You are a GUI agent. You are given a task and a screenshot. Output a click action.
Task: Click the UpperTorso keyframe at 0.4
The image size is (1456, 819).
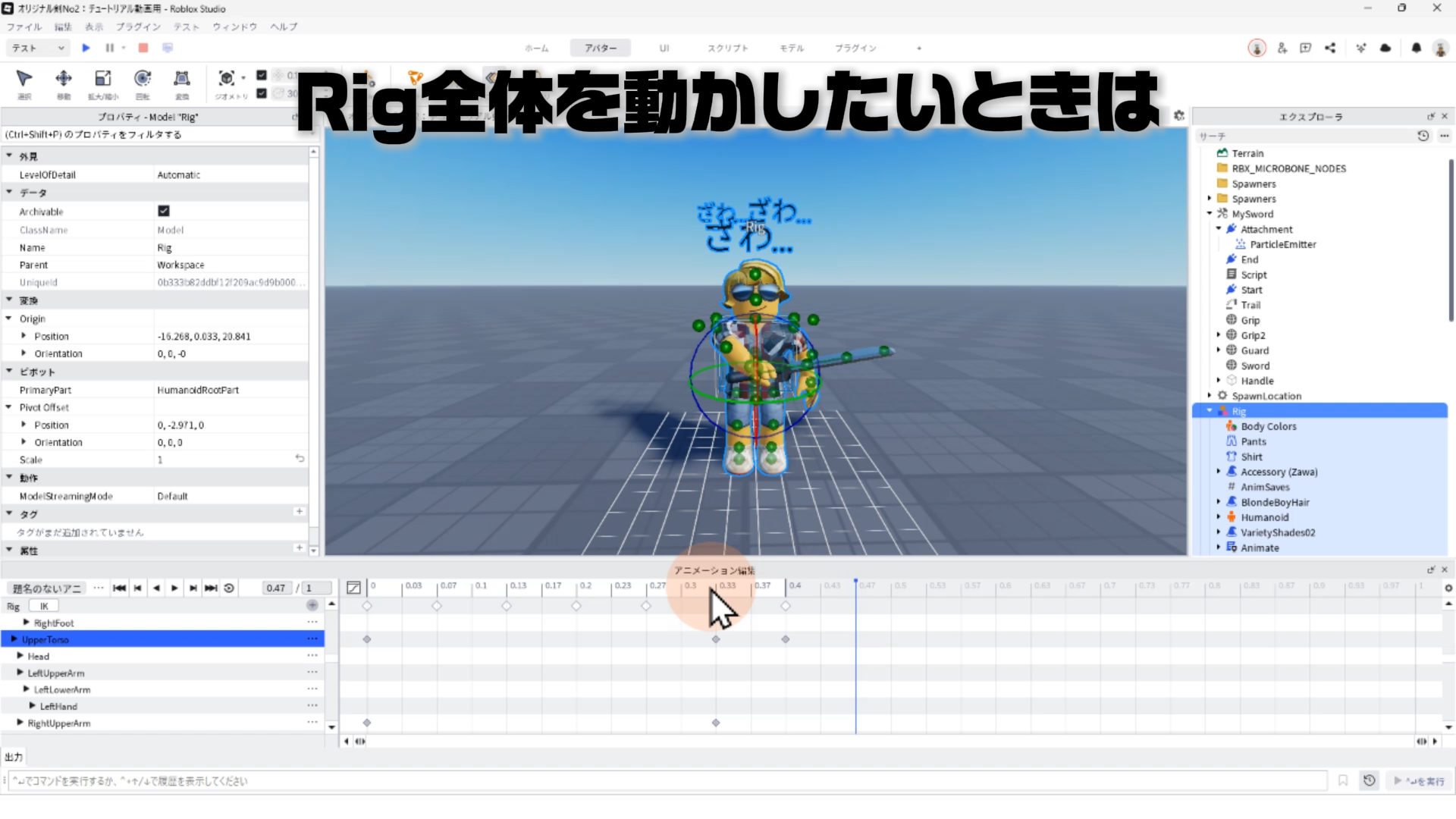click(x=786, y=639)
